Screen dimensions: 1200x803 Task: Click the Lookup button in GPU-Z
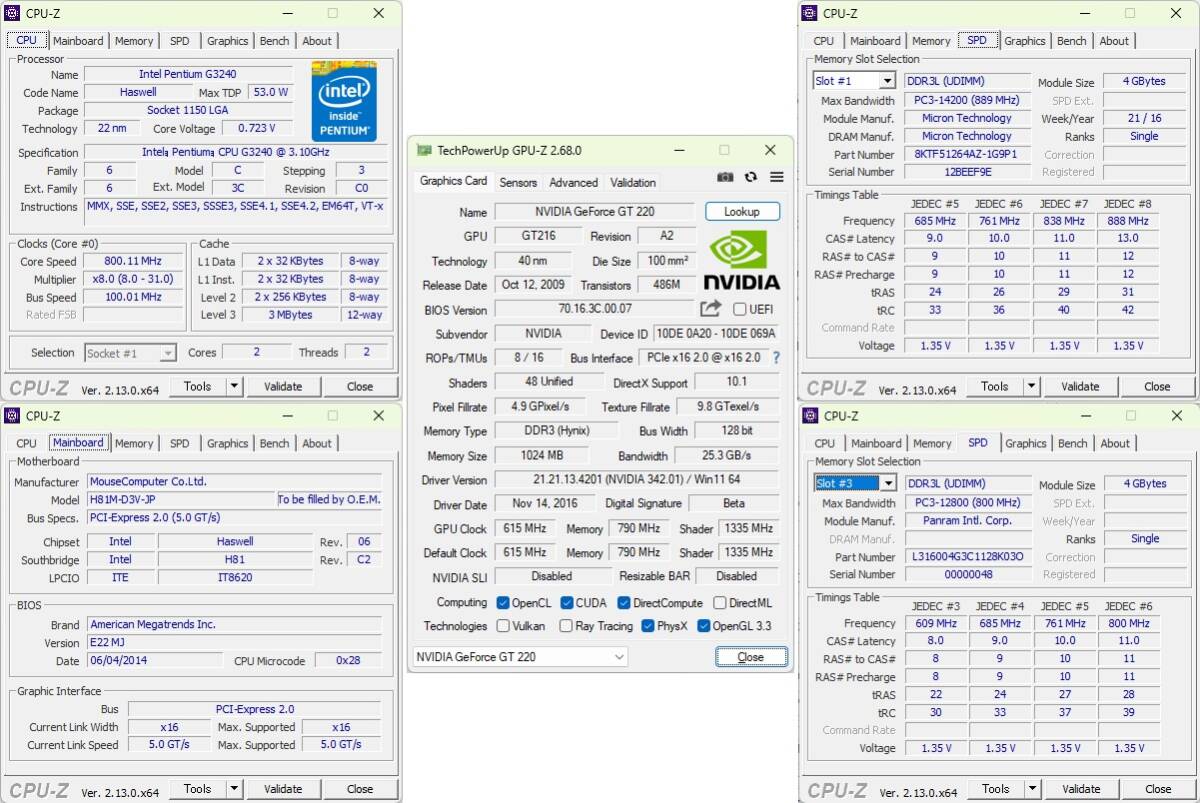coord(742,212)
